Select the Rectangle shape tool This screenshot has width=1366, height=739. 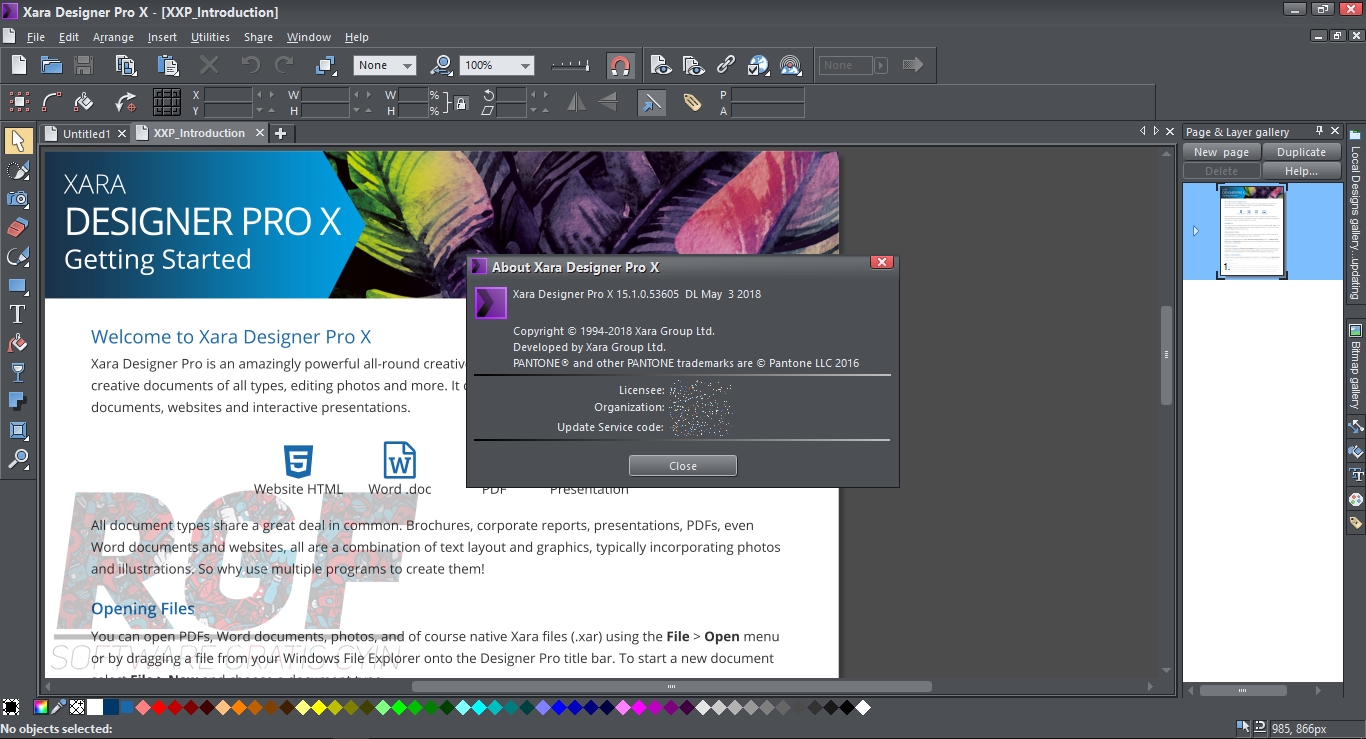click(x=17, y=285)
